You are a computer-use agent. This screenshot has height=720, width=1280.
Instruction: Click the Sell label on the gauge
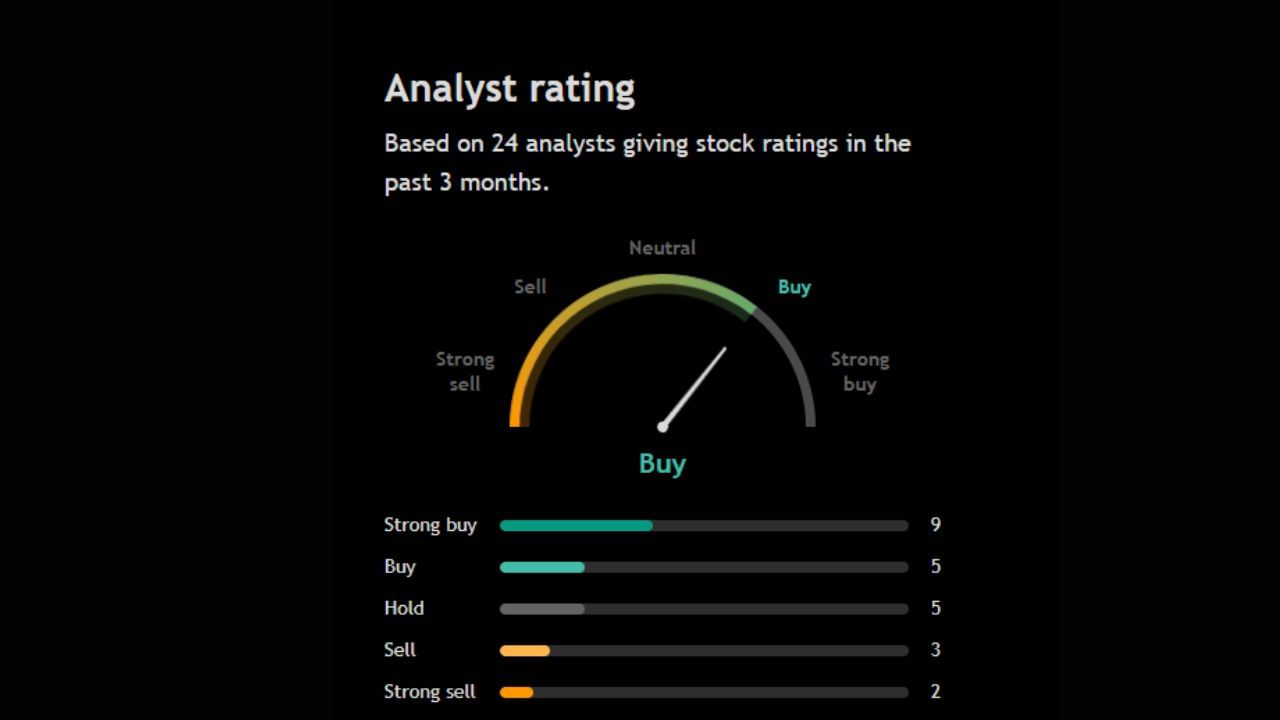530,287
